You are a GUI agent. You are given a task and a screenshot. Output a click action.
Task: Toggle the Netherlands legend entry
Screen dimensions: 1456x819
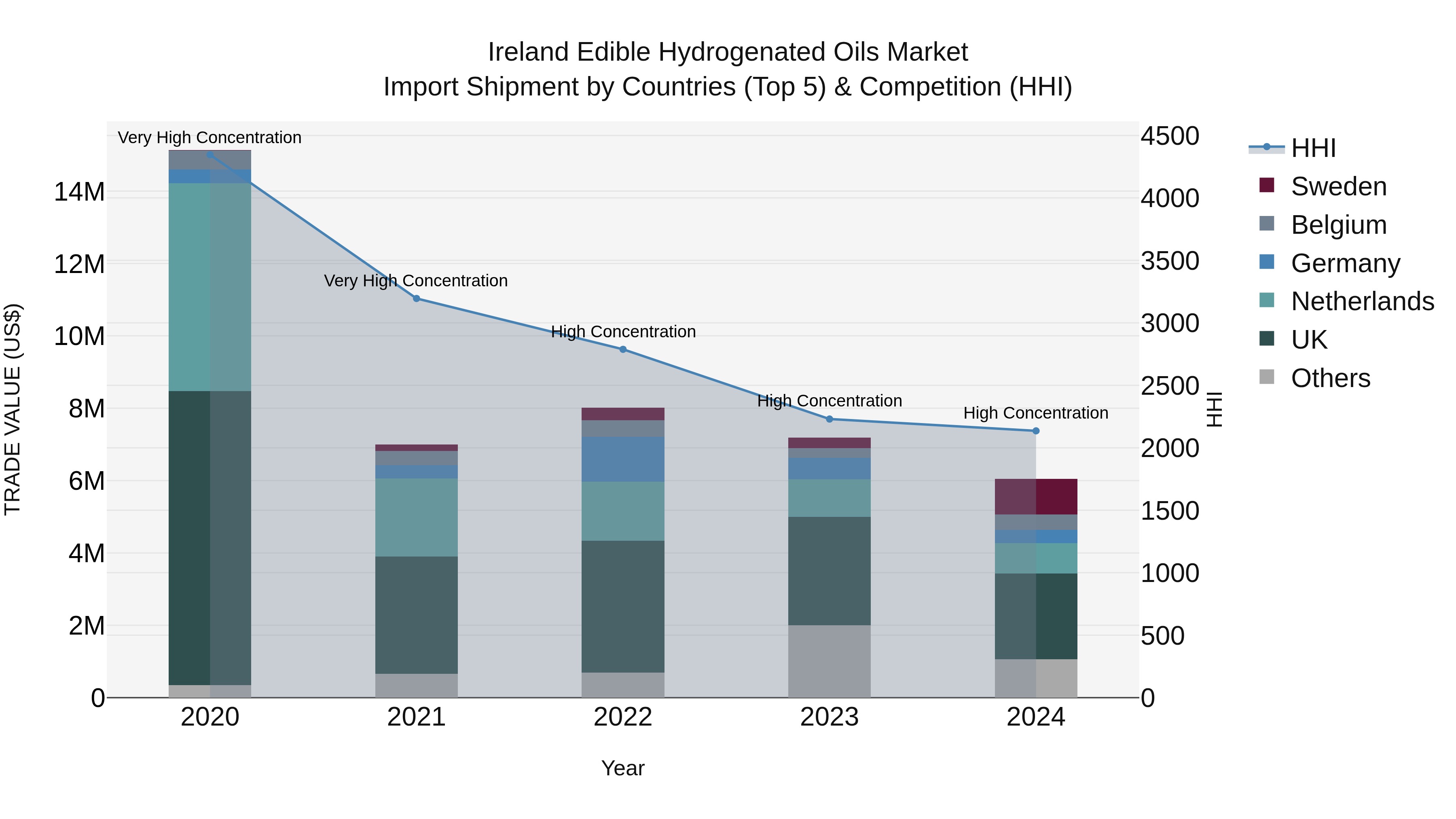(x=1346, y=301)
